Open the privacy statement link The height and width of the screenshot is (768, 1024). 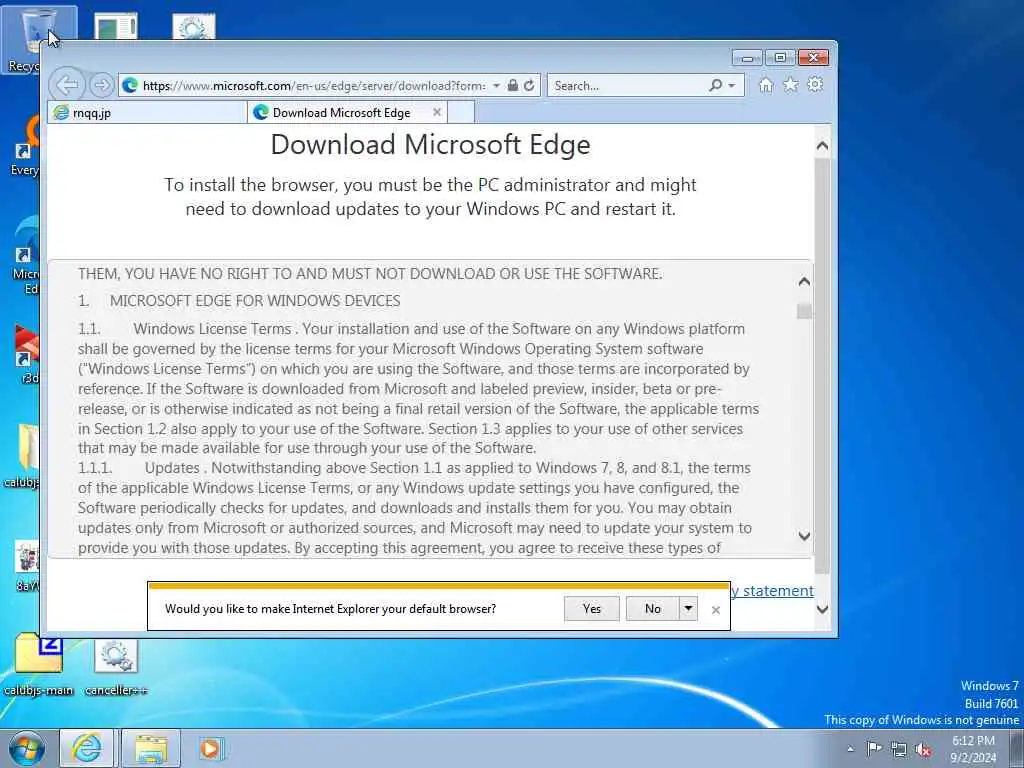772,591
